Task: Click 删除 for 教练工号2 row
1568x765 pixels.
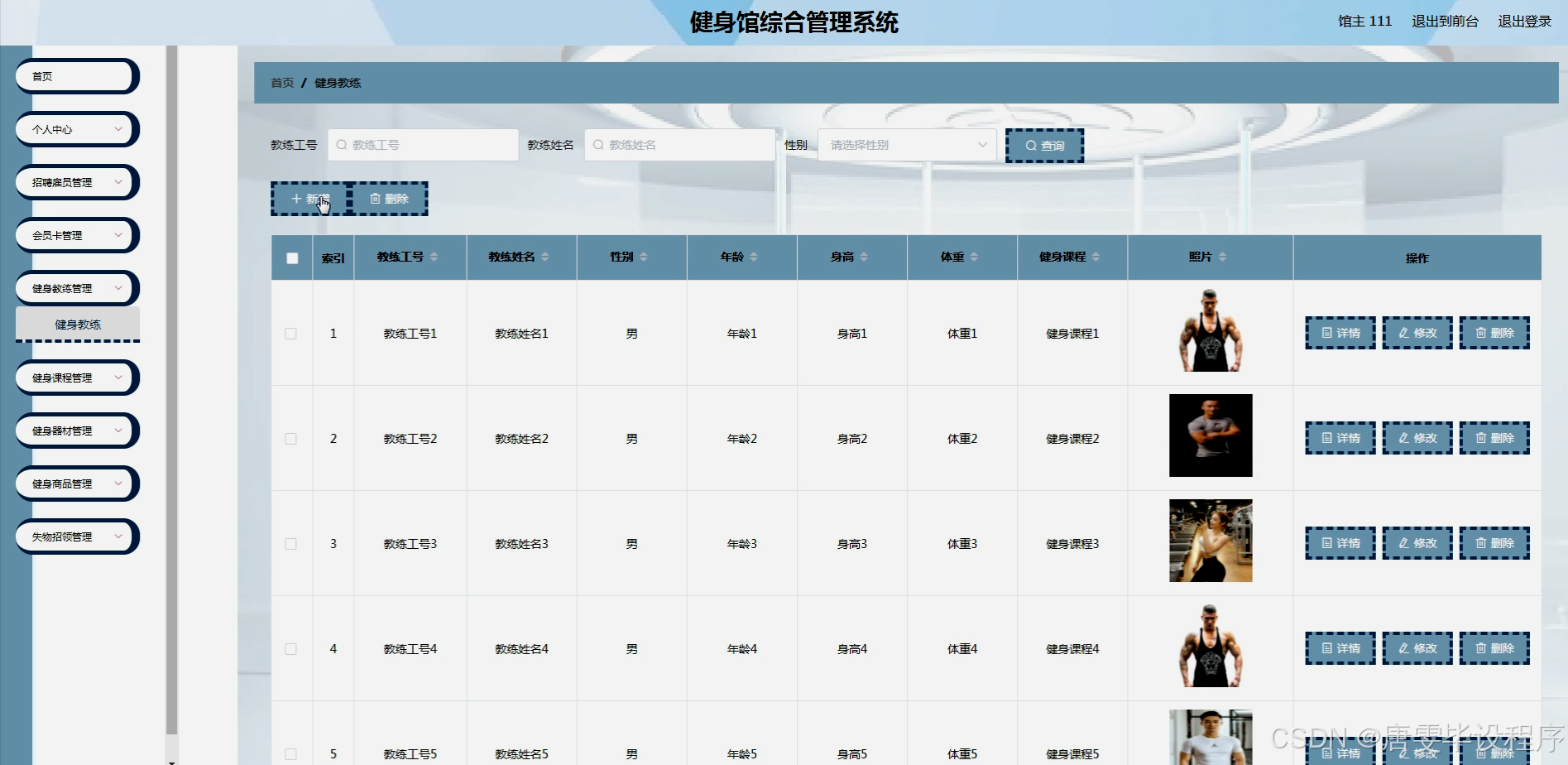Action: click(1494, 438)
